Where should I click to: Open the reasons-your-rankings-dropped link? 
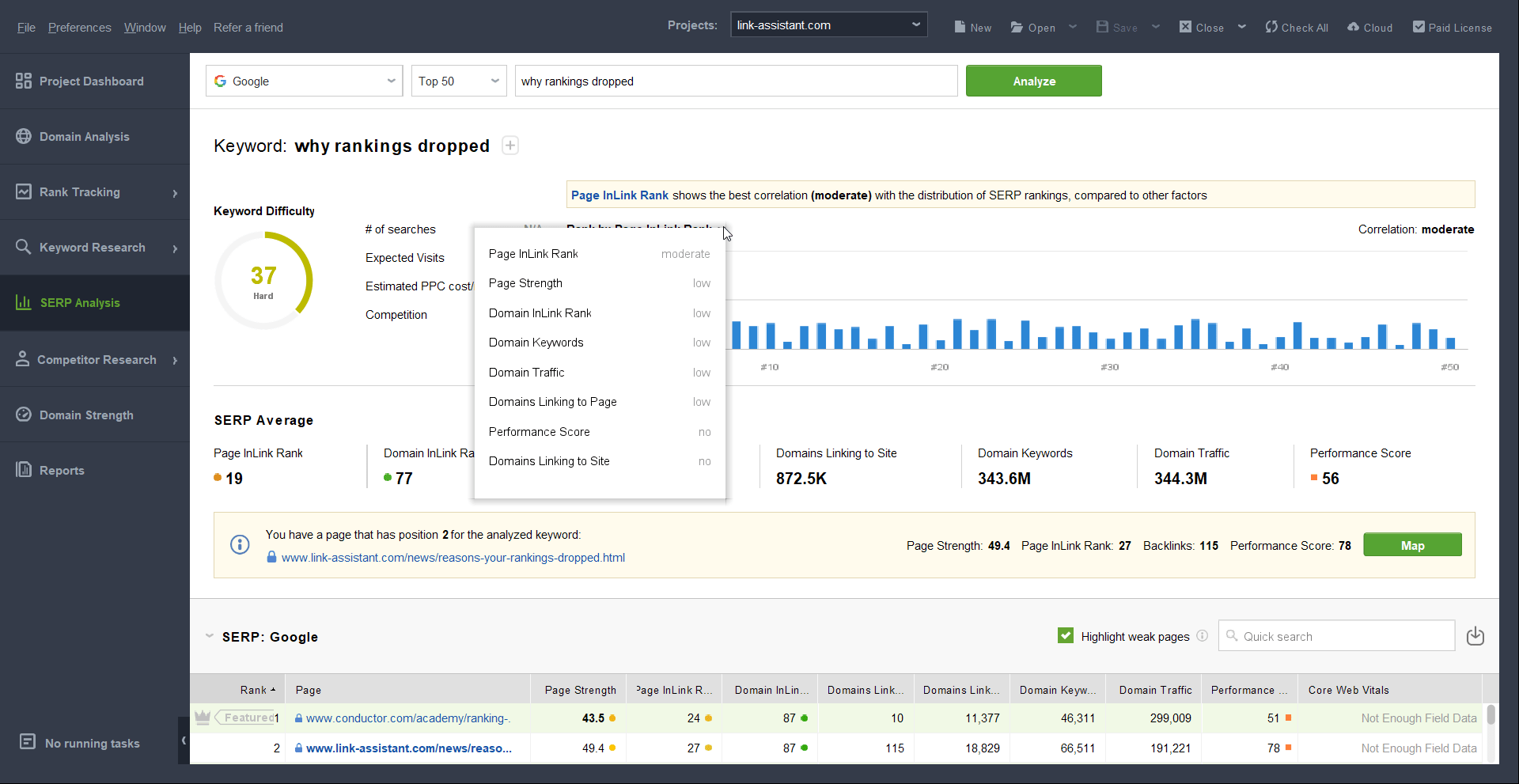(x=453, y=558)
